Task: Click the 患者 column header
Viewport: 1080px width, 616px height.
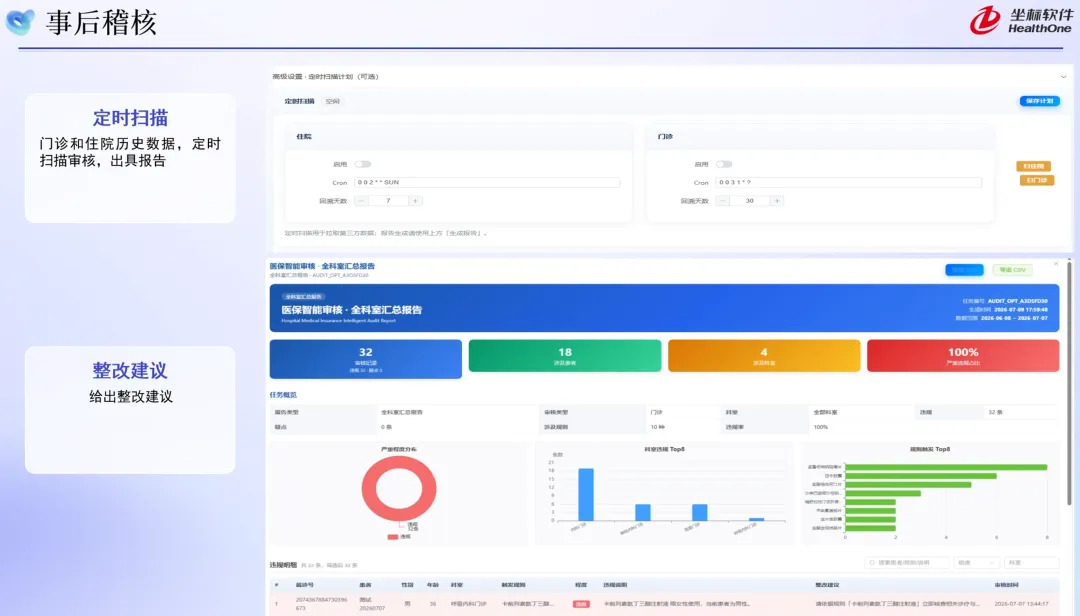Action: pos(365,585)
